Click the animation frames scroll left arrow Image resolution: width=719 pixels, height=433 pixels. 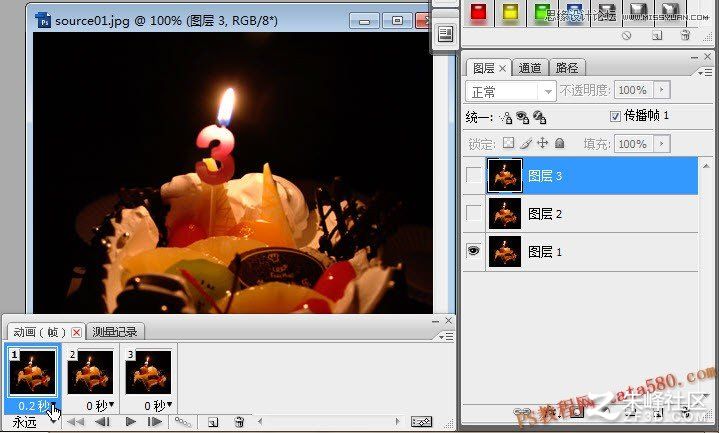(x=260, y=421)
